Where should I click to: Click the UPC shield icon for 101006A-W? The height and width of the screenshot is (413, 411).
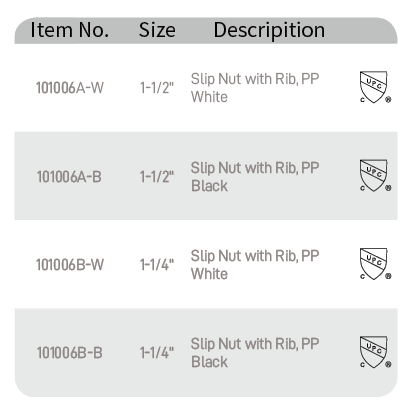click(375, 87)
